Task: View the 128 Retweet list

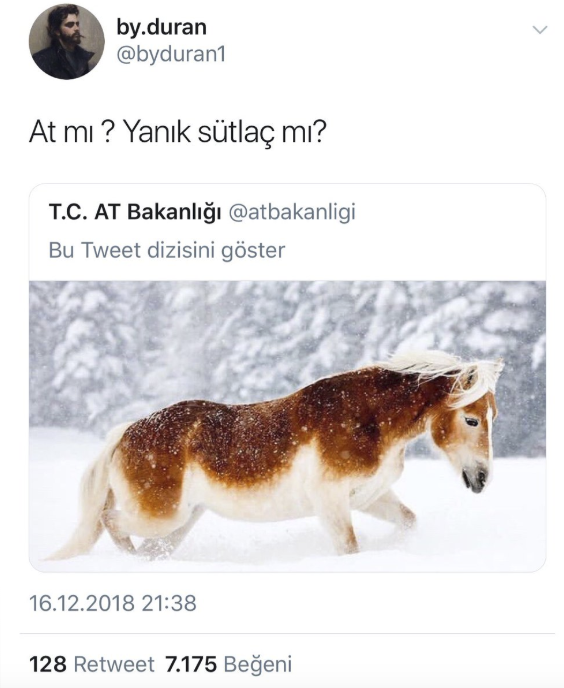Action: [x=92, y=664]
